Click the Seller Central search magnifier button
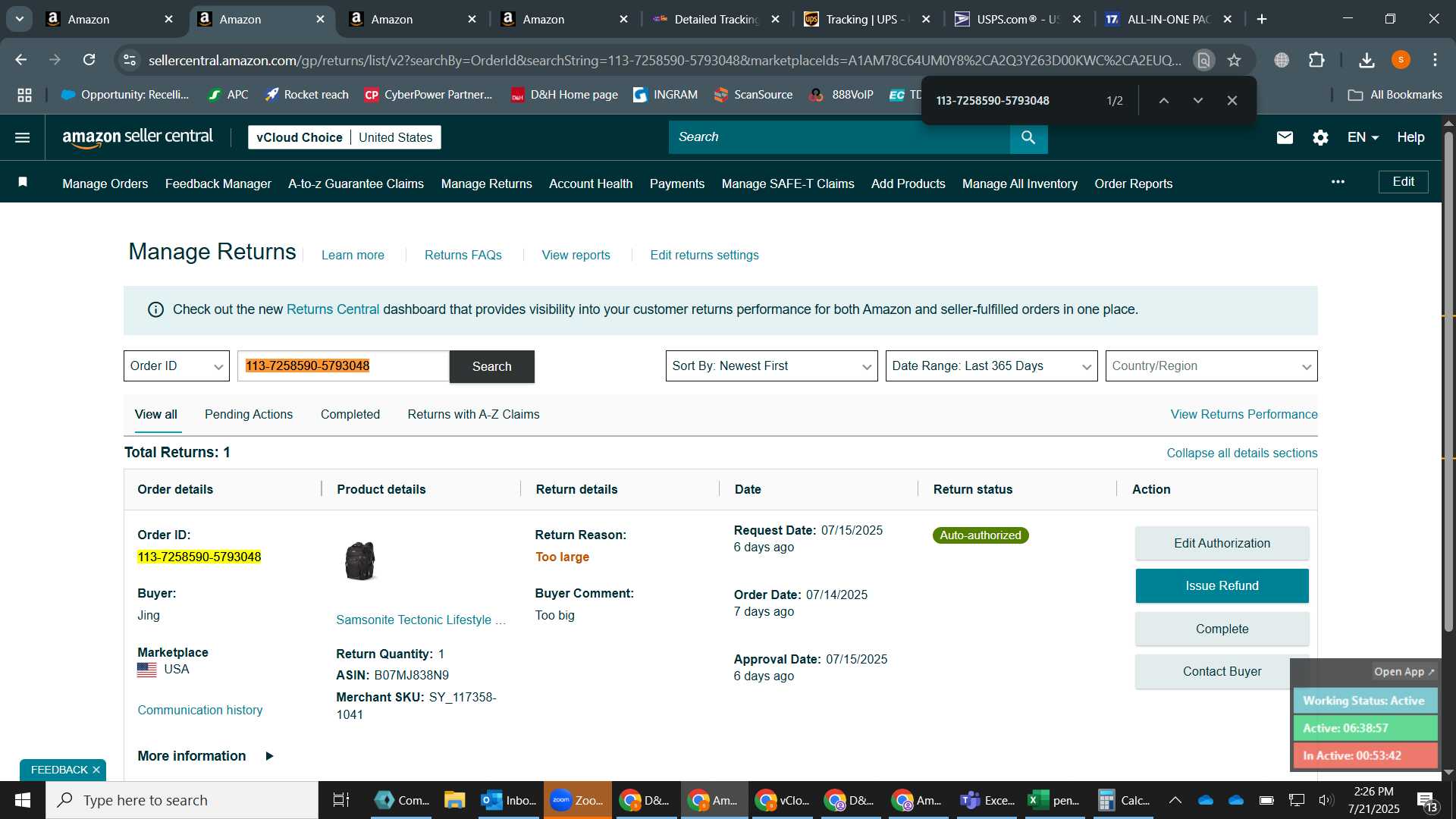The image size is (1456, 819). 1028,137
